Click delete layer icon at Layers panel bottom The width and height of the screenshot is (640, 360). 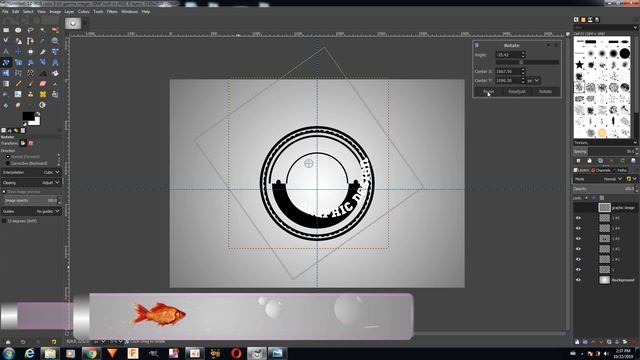[x=633, y=342]
